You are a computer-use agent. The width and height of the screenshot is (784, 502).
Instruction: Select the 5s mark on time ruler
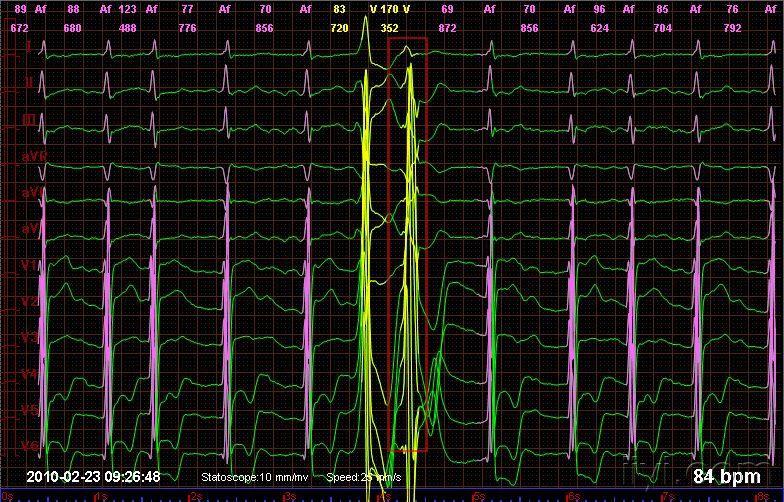coord(477,498)
